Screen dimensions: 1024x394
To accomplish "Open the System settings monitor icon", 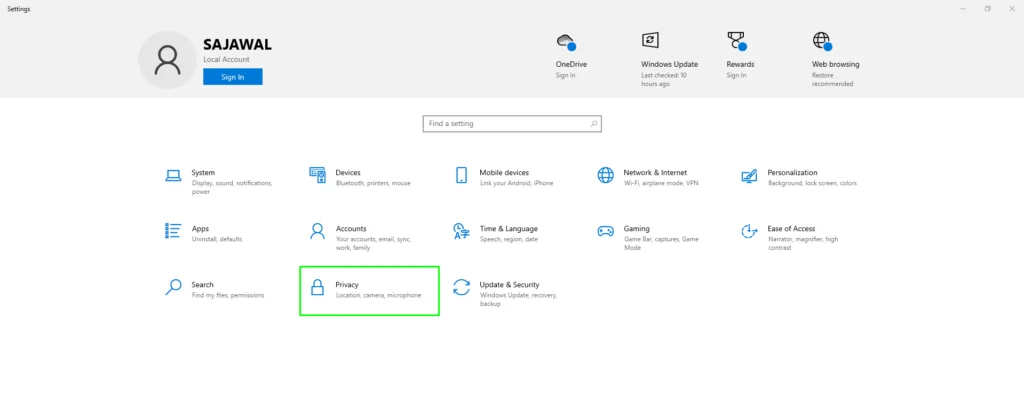I will 173,175.
